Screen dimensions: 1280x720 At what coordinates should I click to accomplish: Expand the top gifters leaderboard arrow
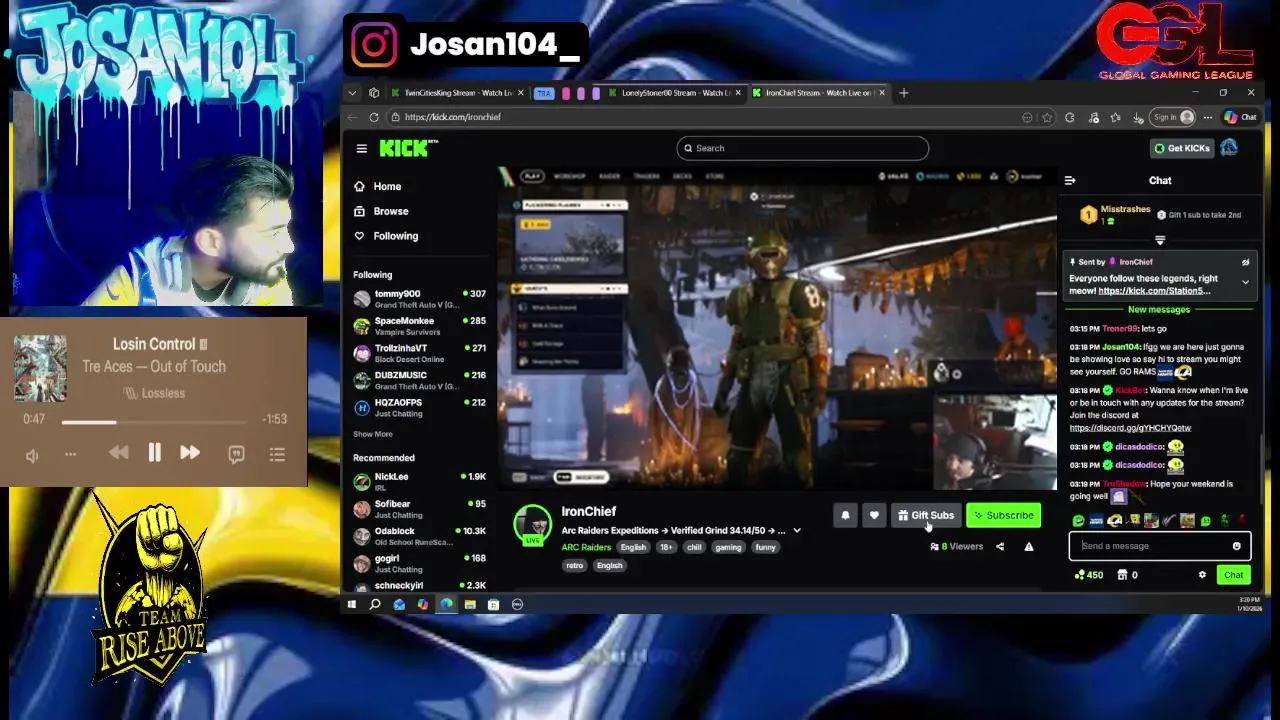[1160, 240]
